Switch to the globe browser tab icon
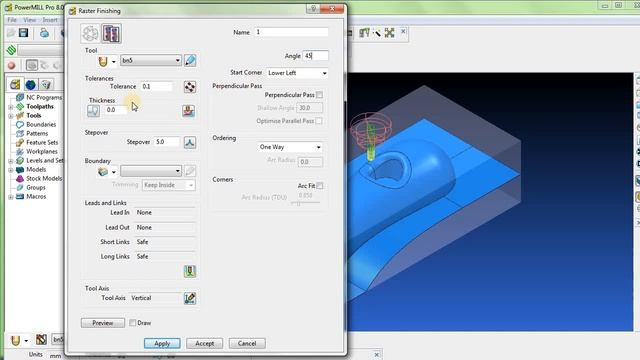Viewport: 640px width, 360px height. (x=31, y=85)
